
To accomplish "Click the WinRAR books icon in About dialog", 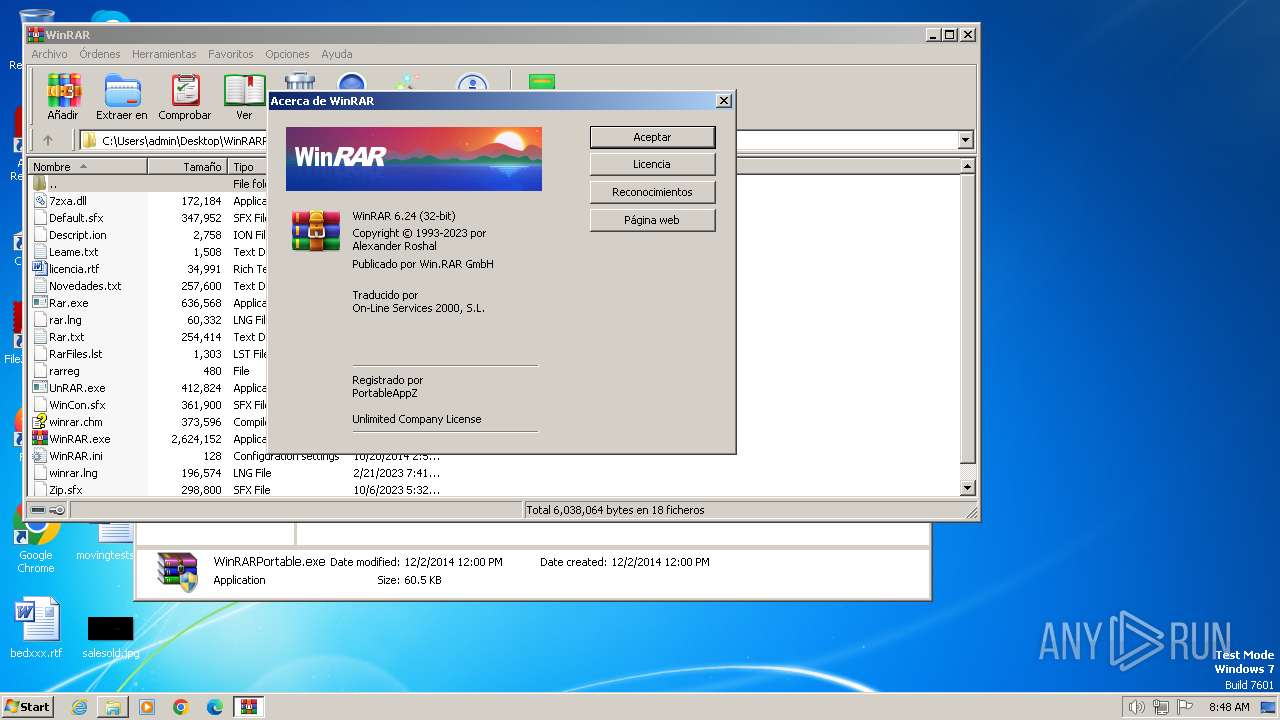I will (316, 230).
